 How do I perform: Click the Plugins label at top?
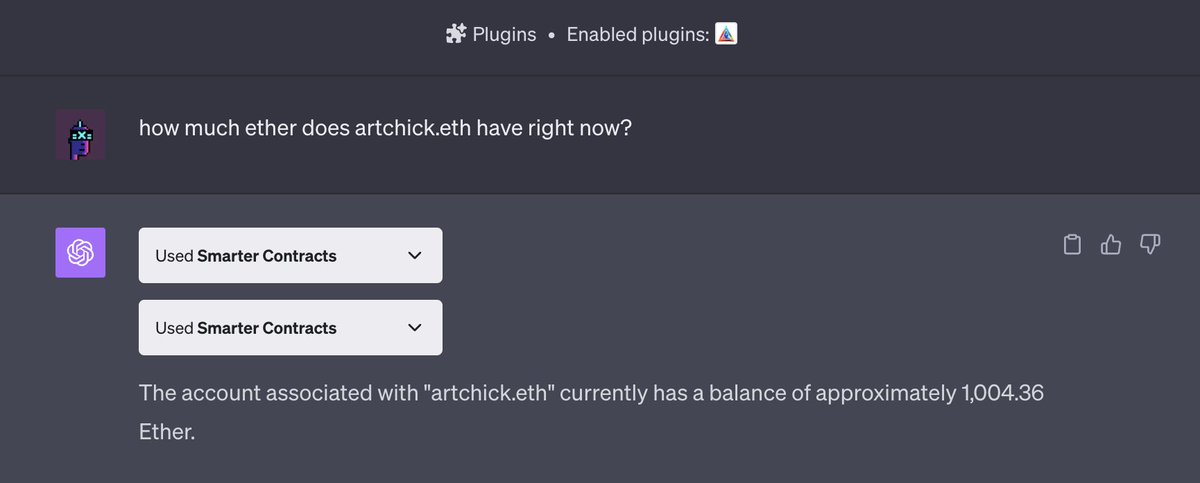pos(505,35)
